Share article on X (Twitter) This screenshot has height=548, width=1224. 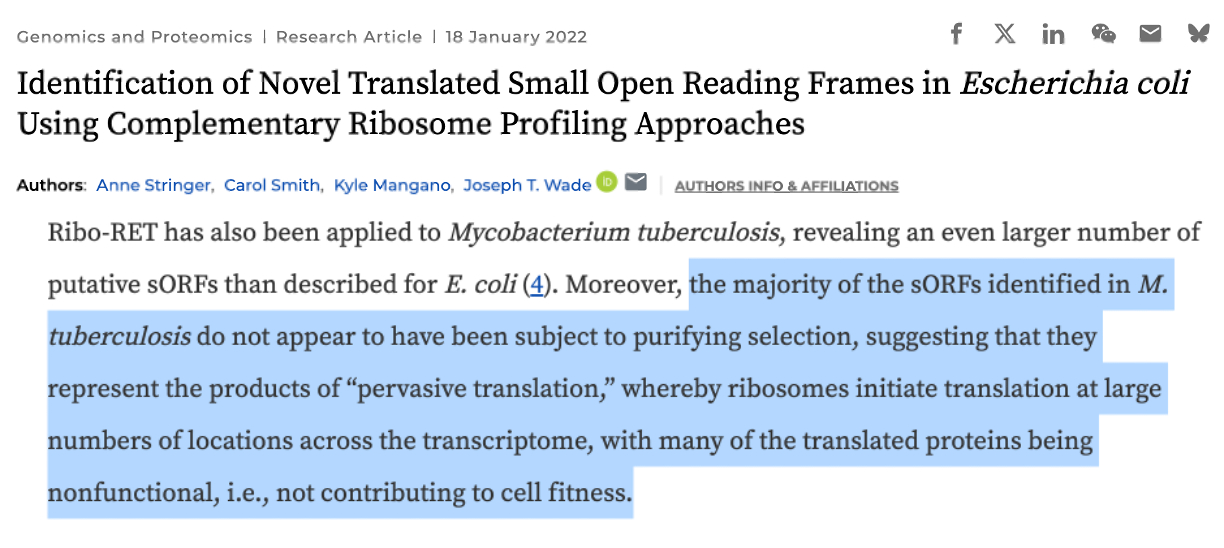click(1005, 34)
